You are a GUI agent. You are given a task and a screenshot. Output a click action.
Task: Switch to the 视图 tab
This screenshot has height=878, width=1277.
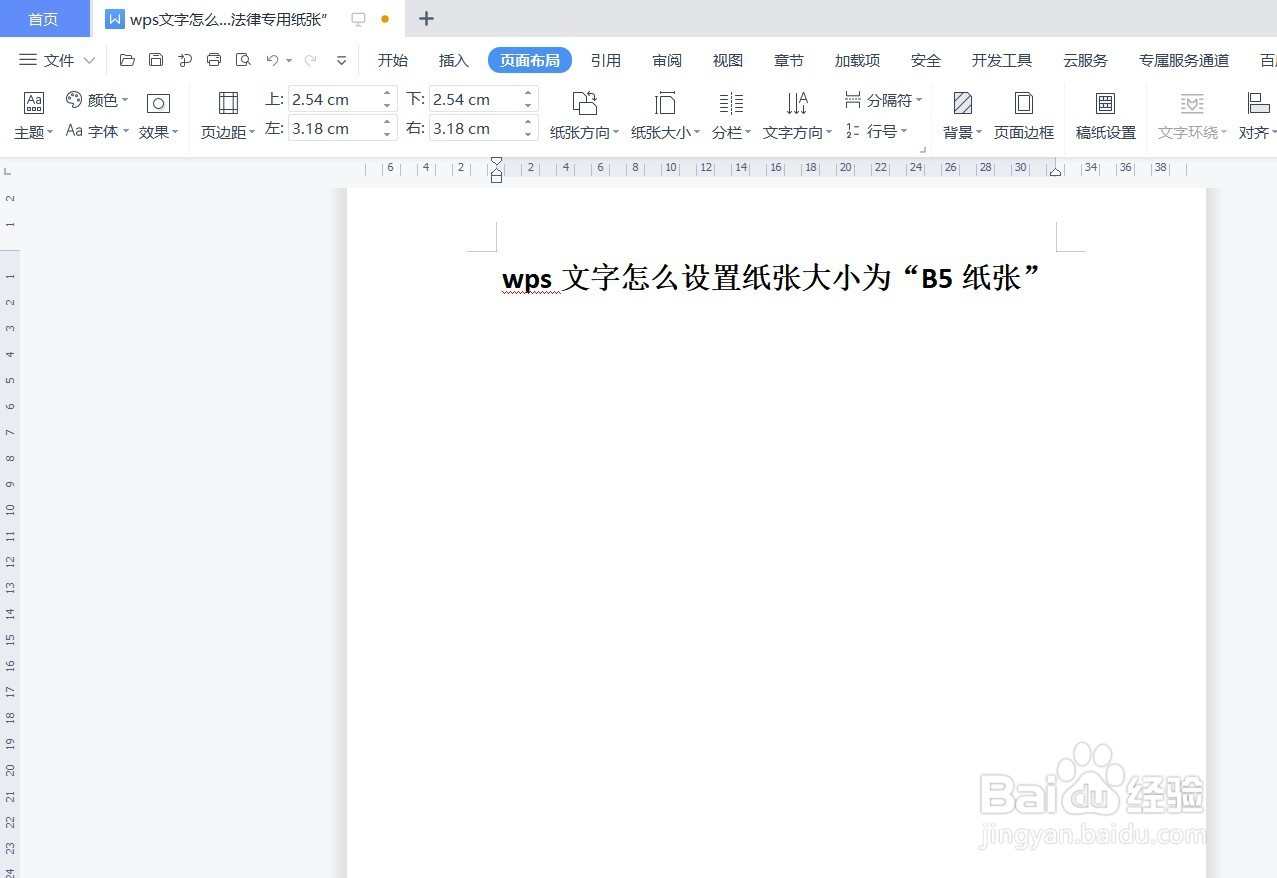point(728,60)
